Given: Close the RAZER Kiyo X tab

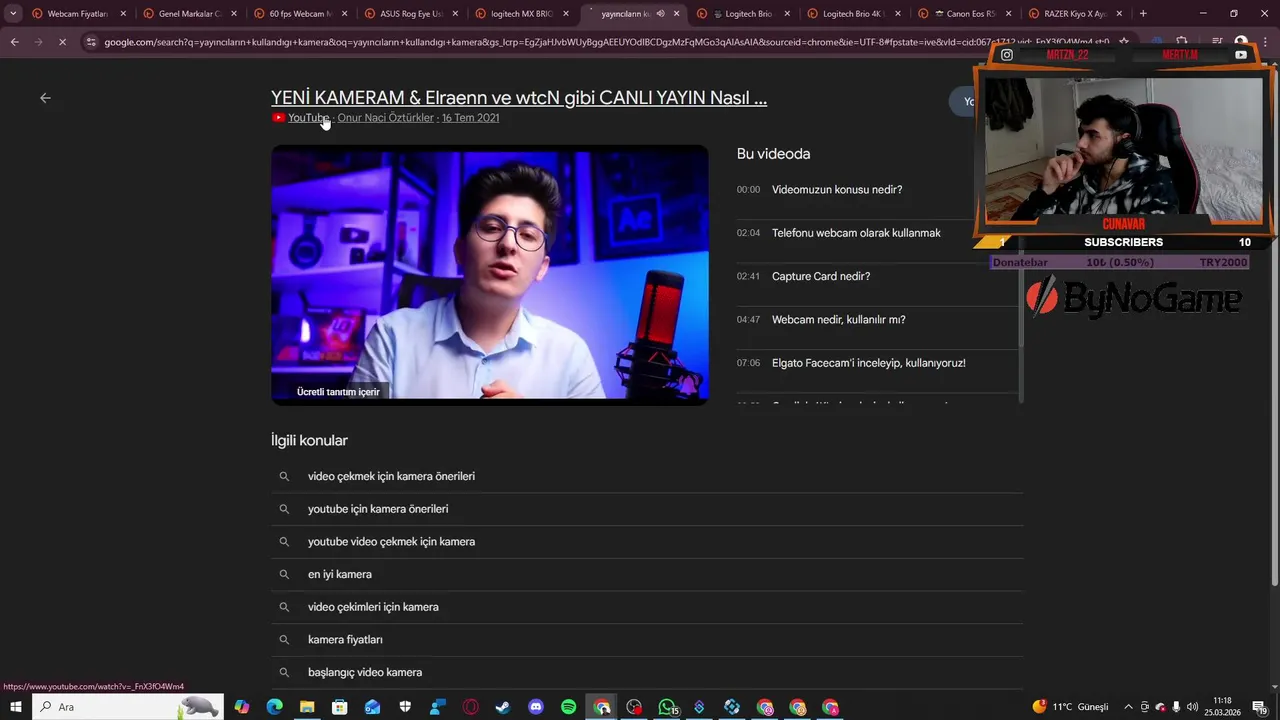Looking at the screenshot, I should [x=1118, y=14].
